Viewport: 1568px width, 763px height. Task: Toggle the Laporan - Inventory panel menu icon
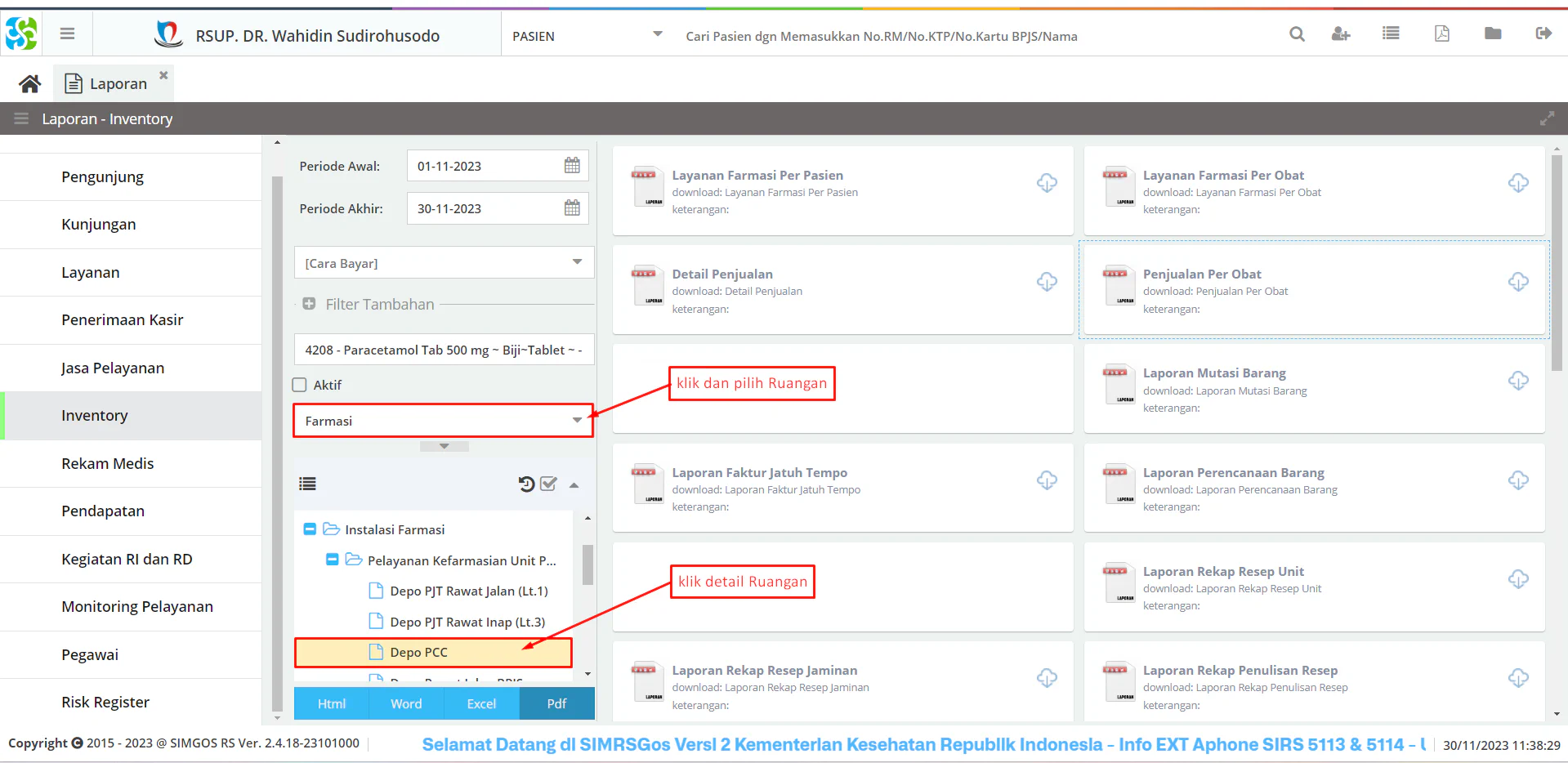(21, 118)
